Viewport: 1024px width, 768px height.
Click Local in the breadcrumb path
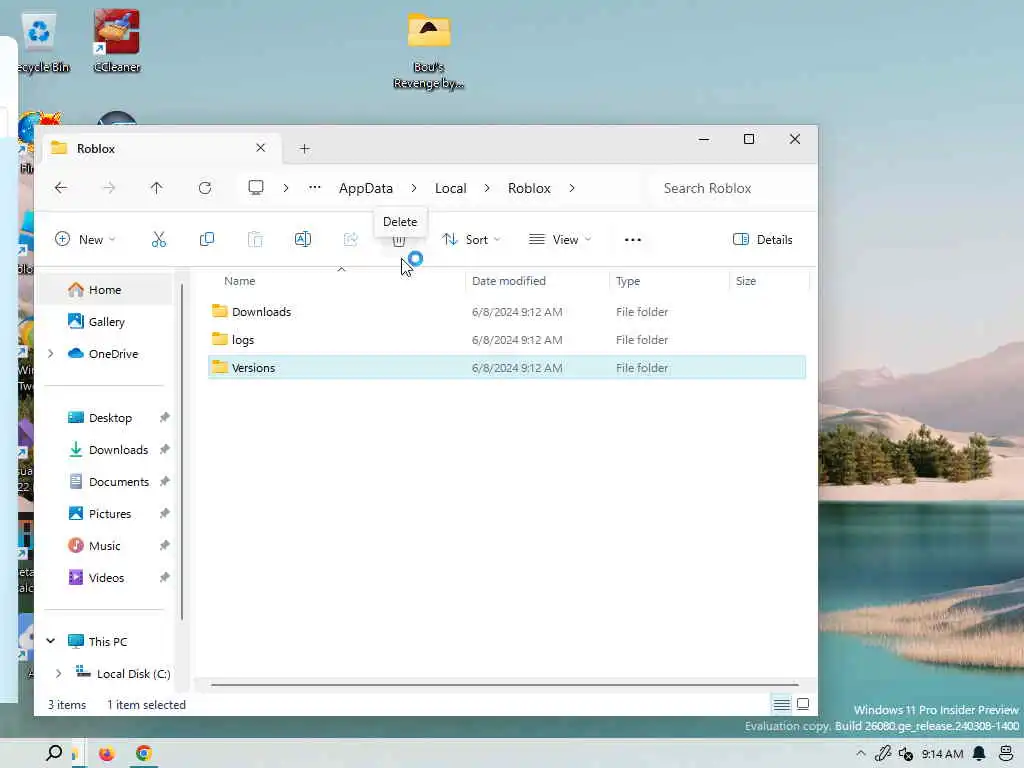pos(451,188)
